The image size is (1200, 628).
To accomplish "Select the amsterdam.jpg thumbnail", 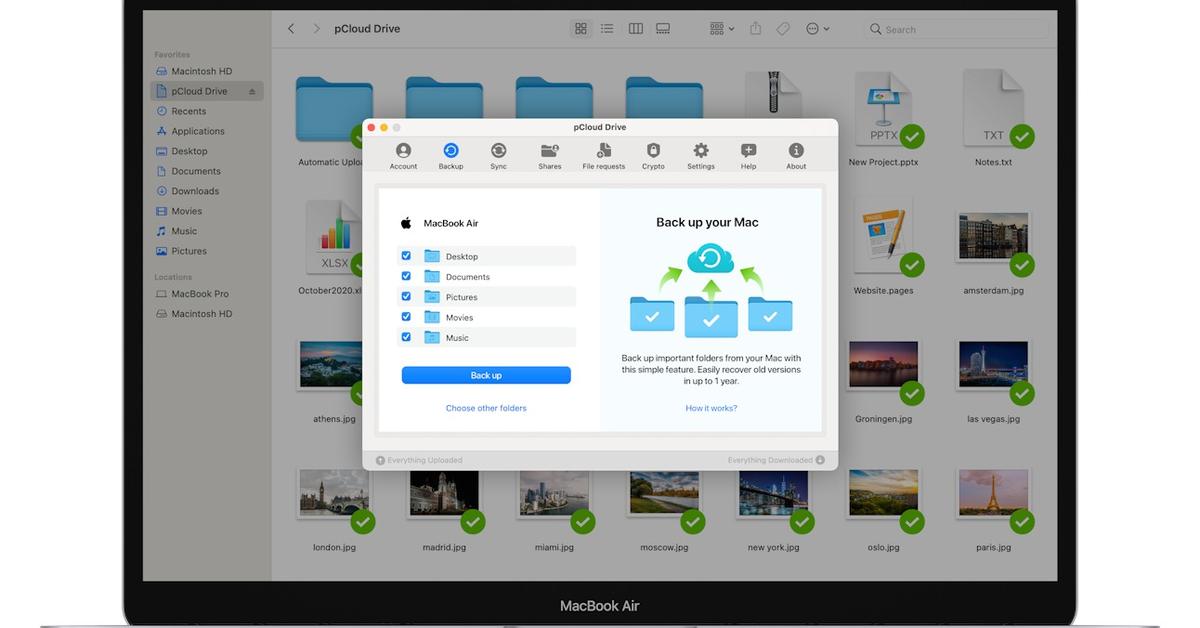I will click(994, 238).
